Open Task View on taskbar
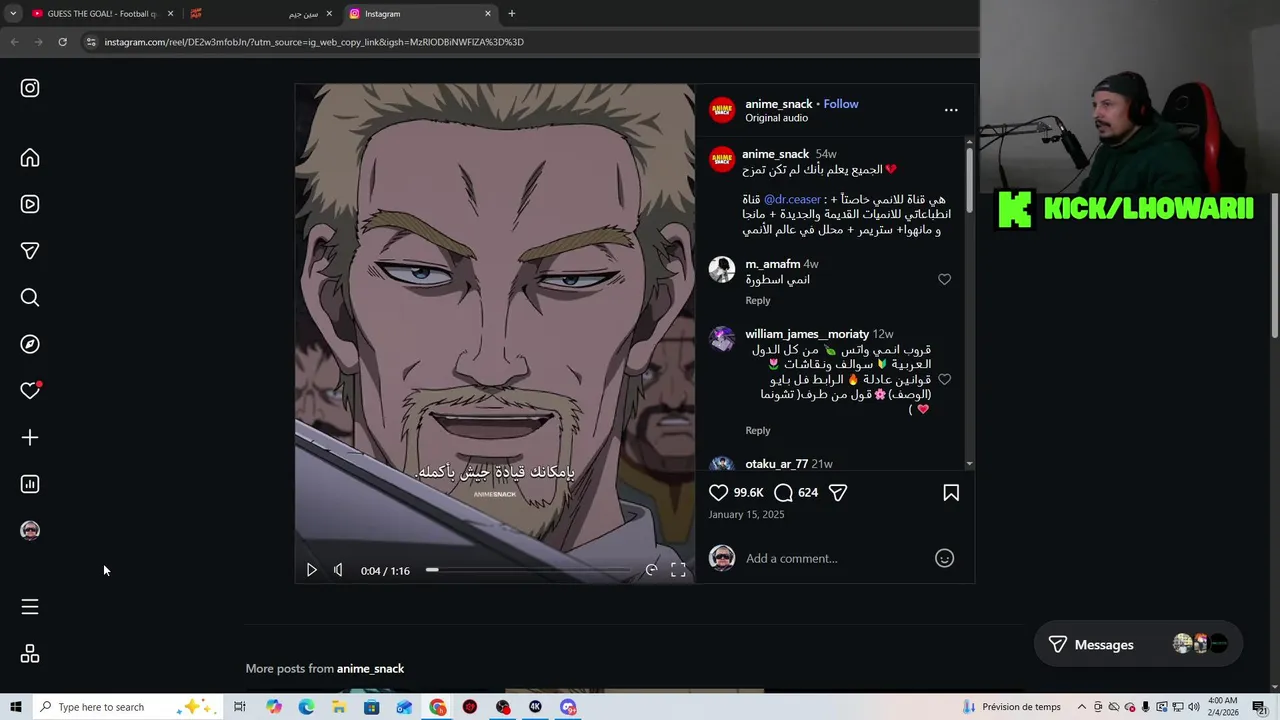Screen dimensions: 1280x720 [240, 707]
